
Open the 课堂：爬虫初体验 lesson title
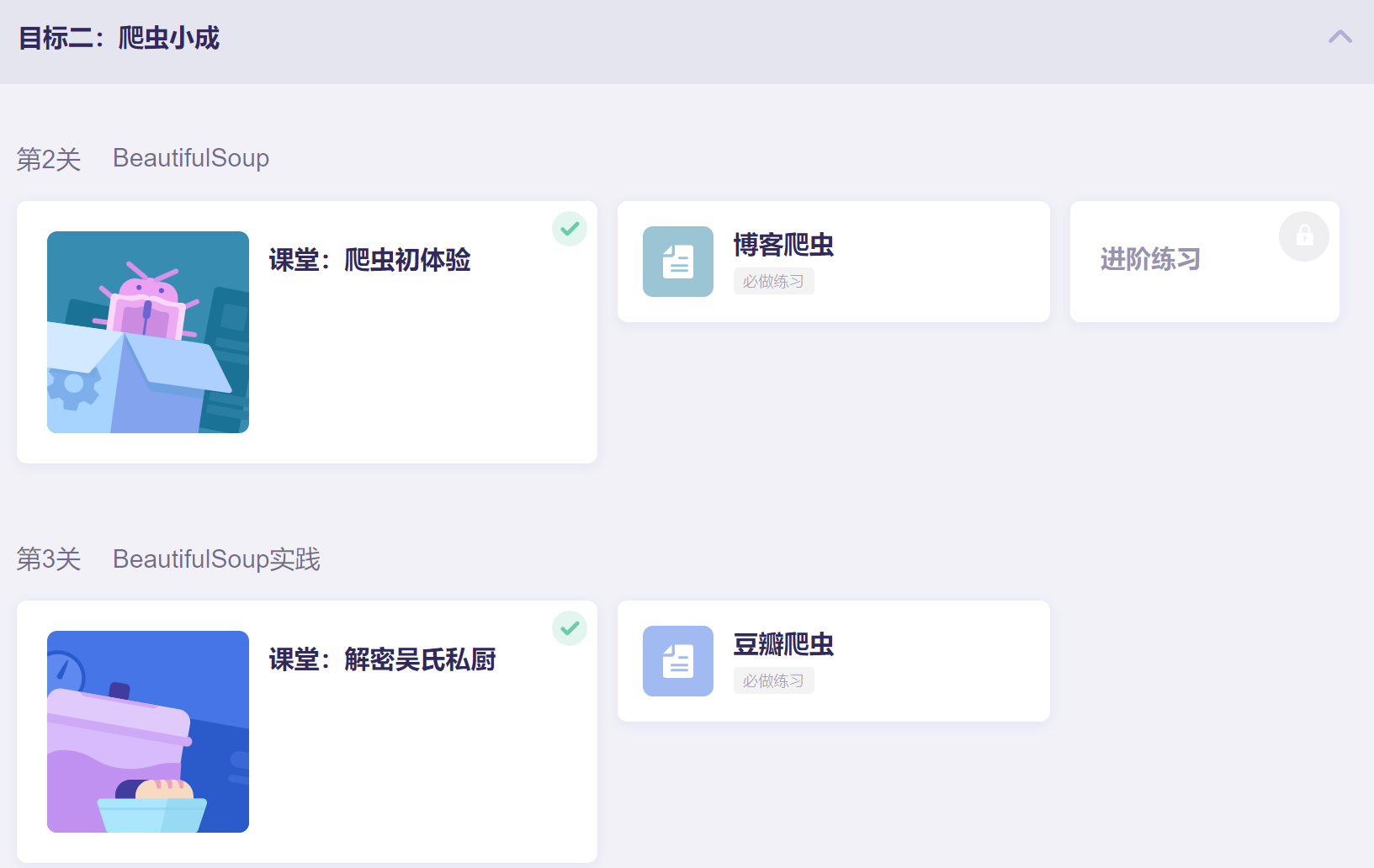[369, 260]
